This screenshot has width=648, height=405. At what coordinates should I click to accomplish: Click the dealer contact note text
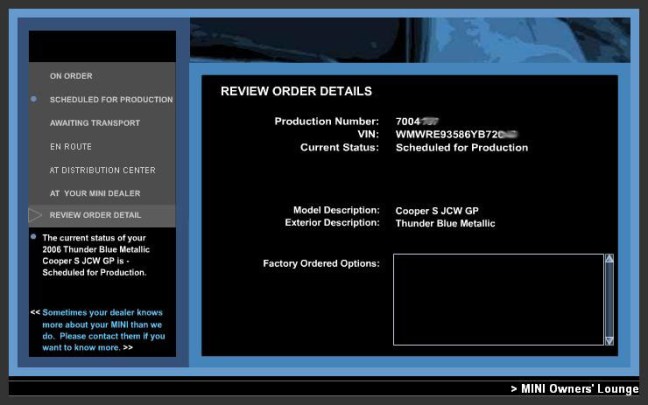point(101,330)
